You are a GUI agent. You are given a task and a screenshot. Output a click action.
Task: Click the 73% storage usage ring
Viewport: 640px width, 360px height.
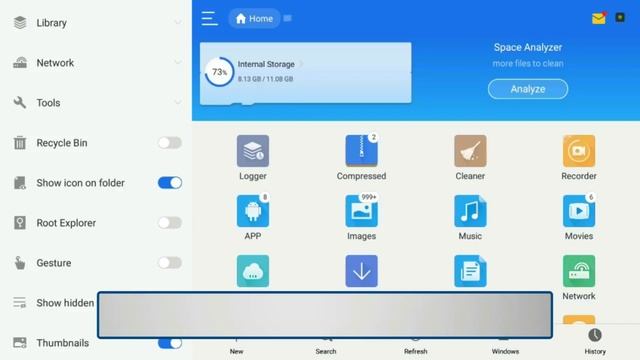[219, 72]
